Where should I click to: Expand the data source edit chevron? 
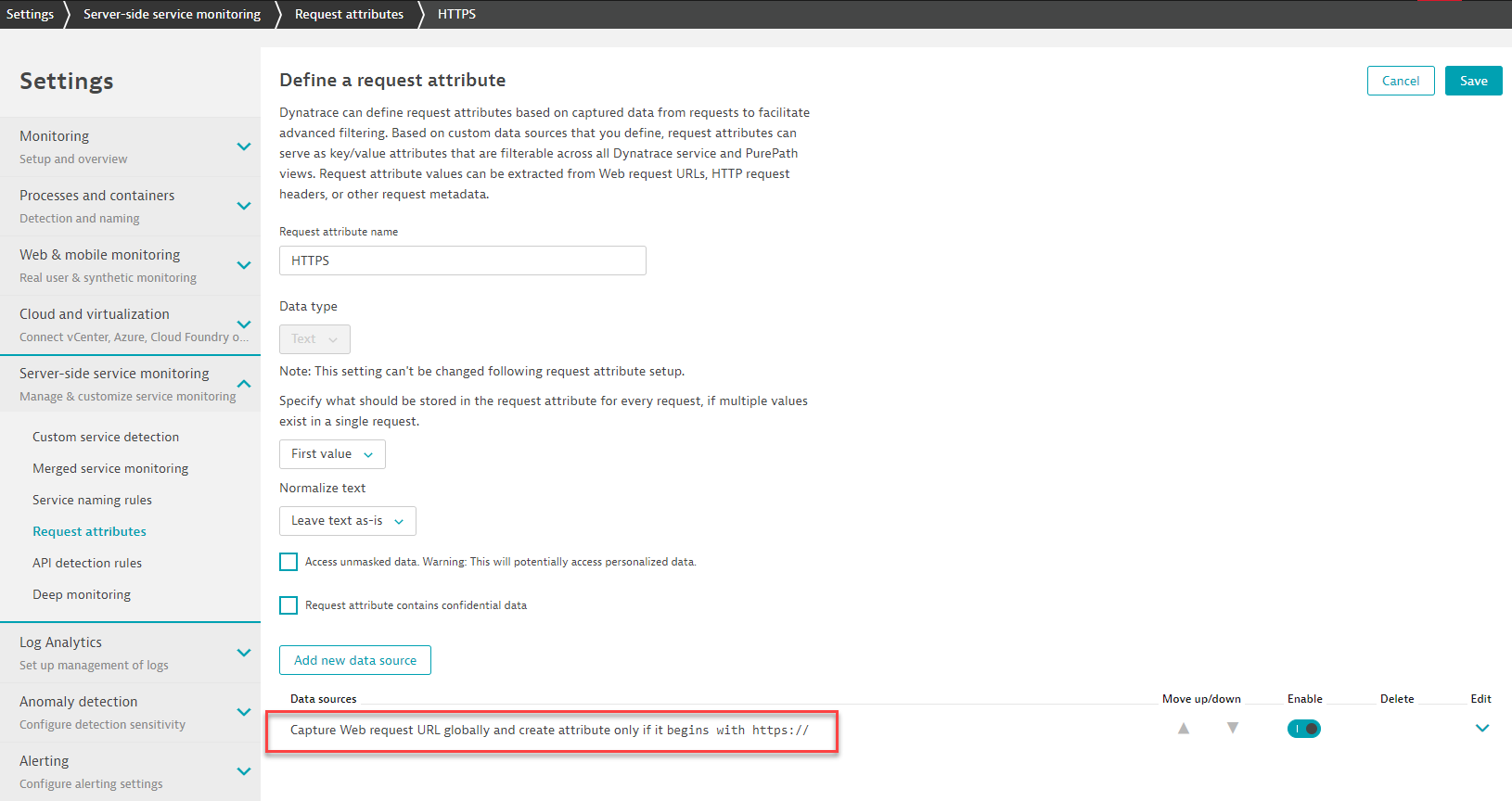pyautogui.click(x=1482, y=729)
